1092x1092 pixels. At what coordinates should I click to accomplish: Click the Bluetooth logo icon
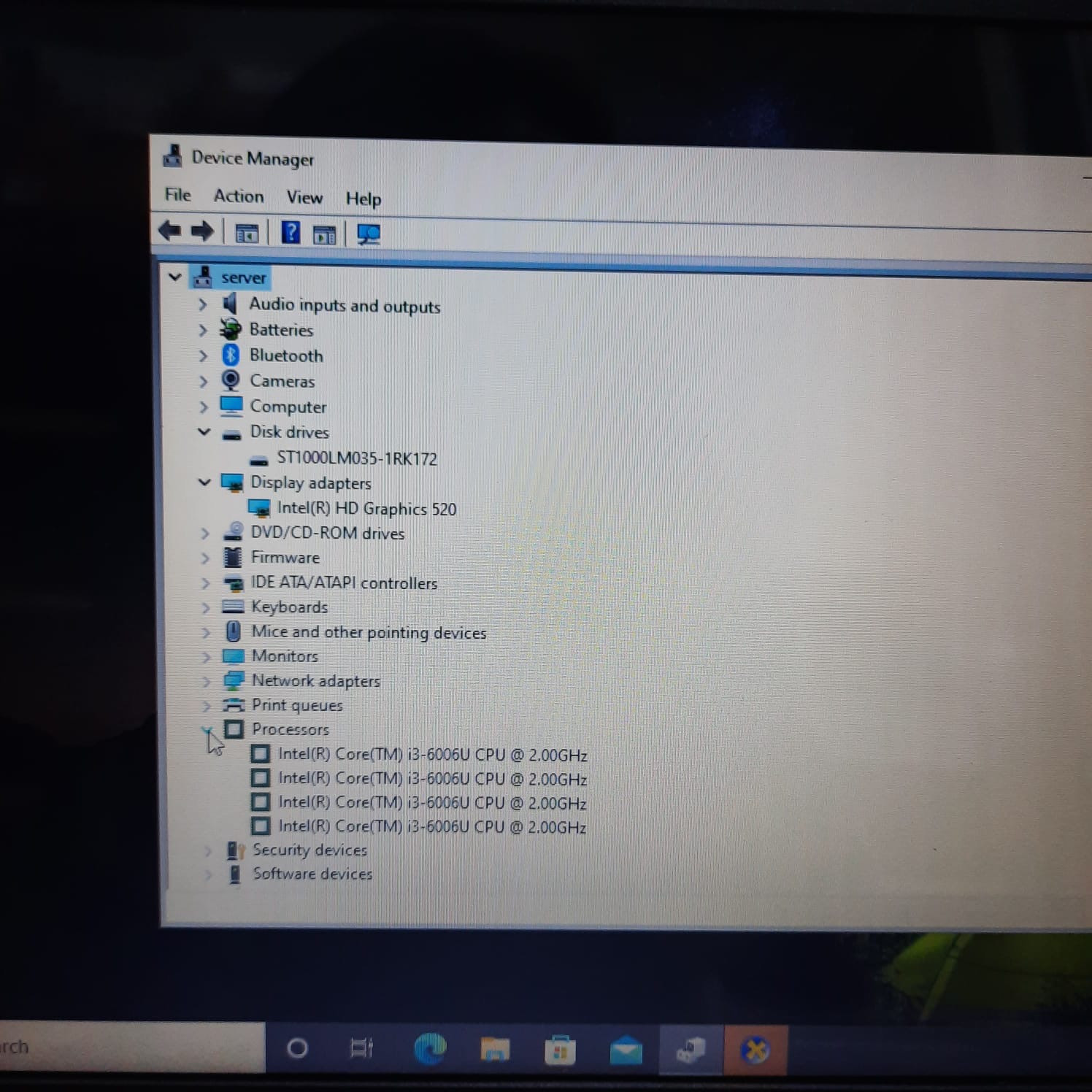click(231, 355)
